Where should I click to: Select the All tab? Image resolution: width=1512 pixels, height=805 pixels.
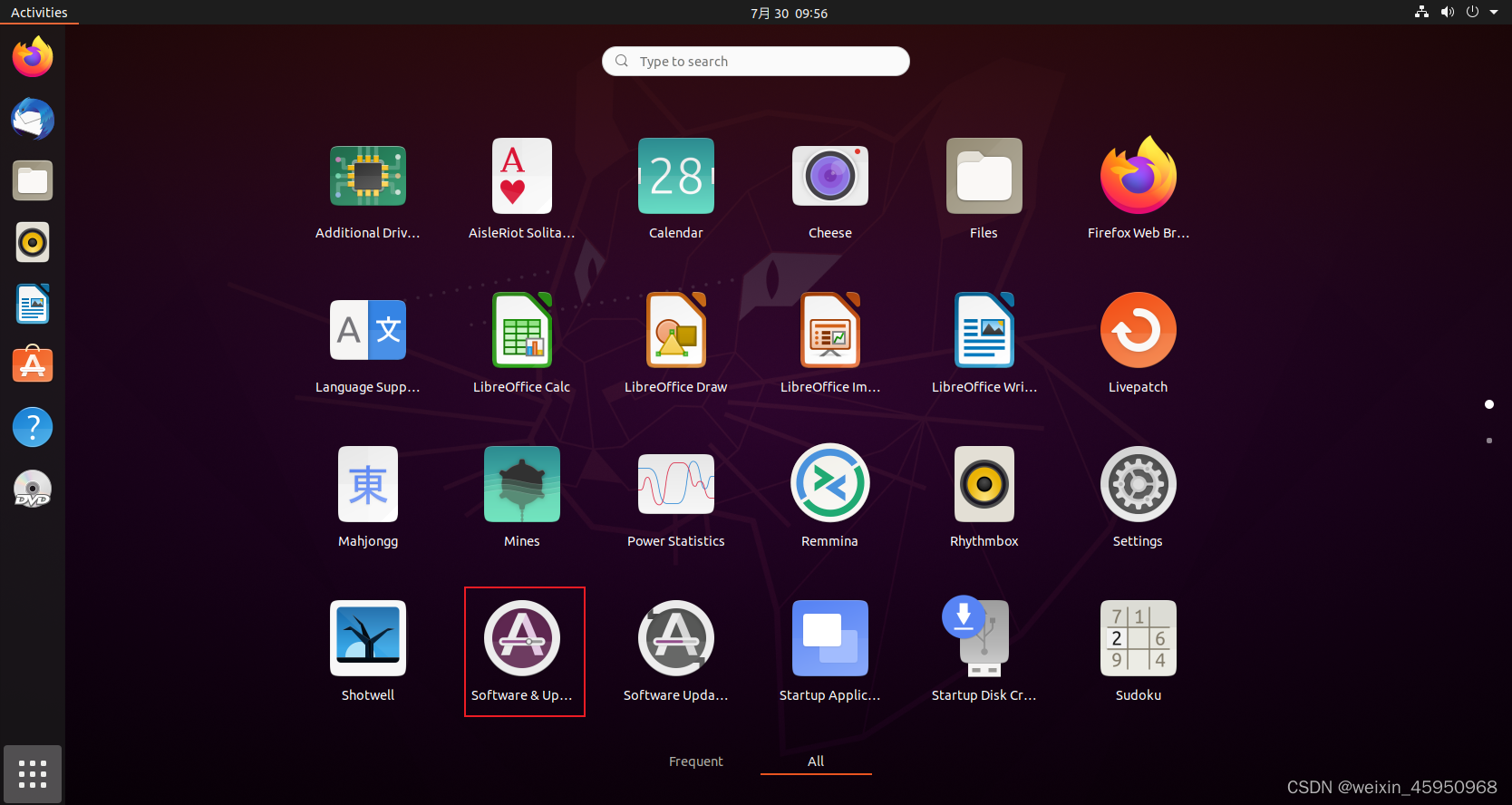[x=816, y=761]
